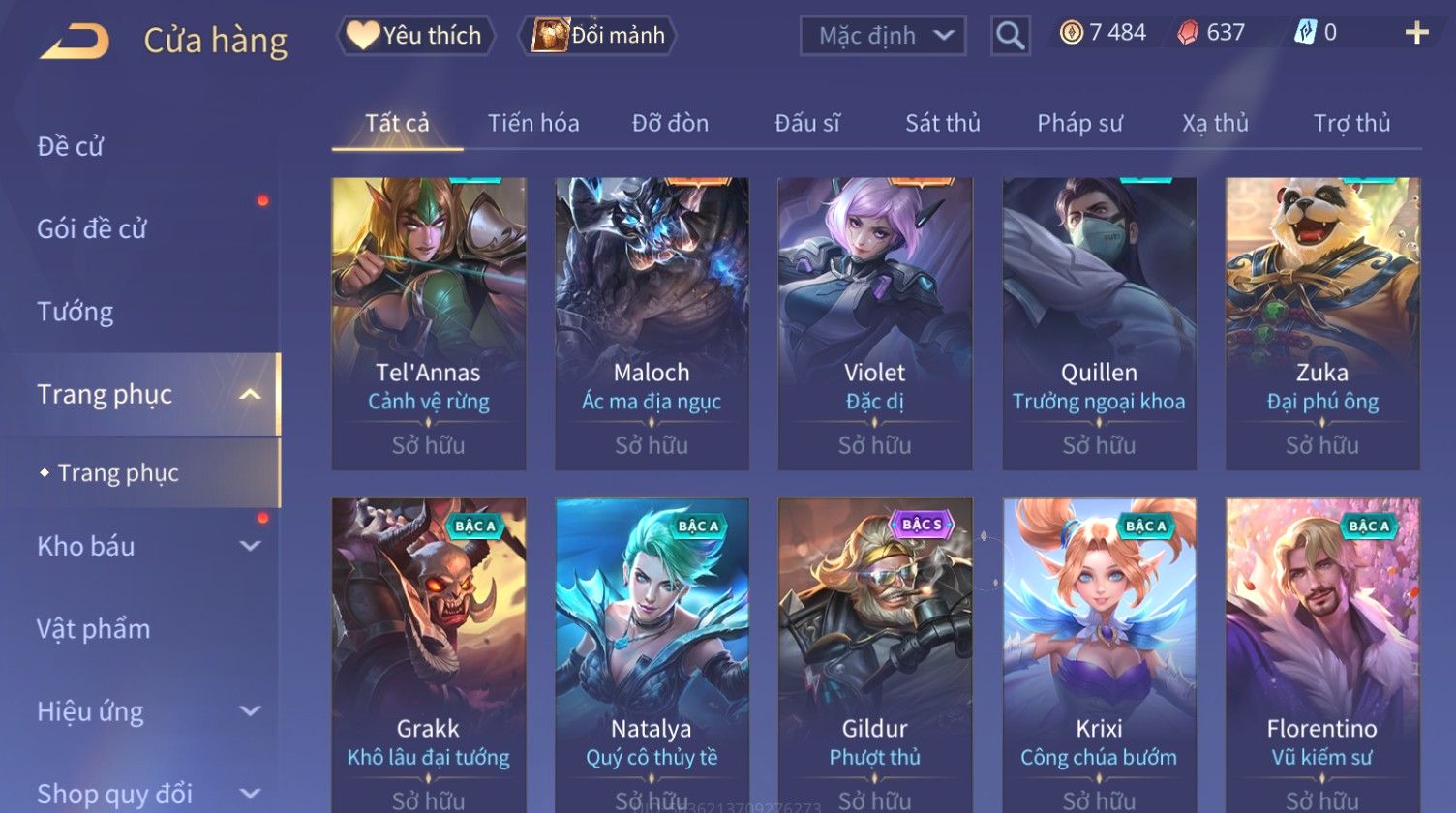This screenshot has height=813, width=1456.
Task: Select the Tiến hóa tab
Action: point(533,124)
